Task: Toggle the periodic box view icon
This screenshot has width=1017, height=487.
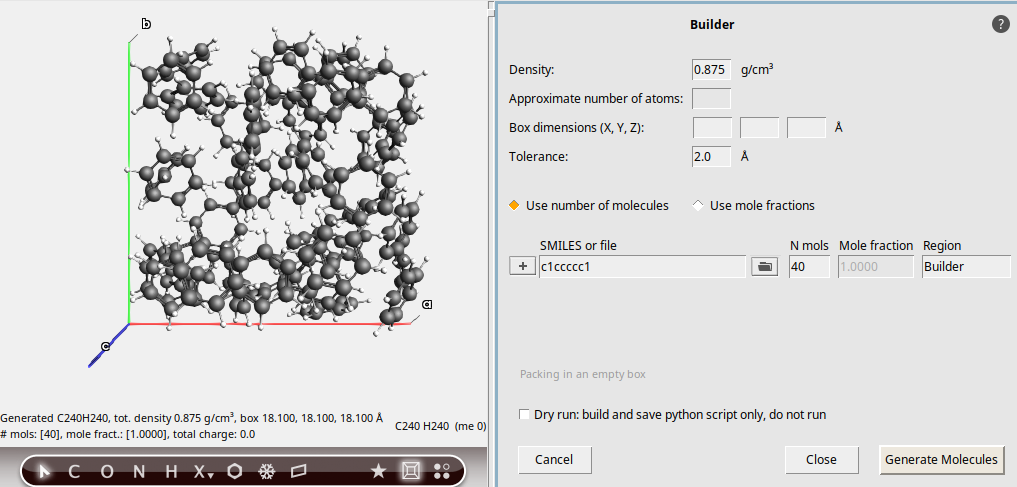Action: (x=410, y=471)
